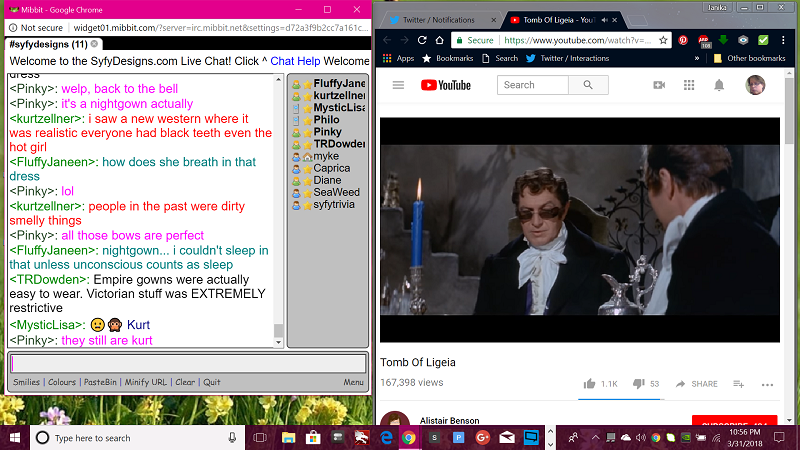Reload the YouTube page
Image resolution: width=800 pixels, height=450 pixels.
pyautogui.click(x=422, y=40)
